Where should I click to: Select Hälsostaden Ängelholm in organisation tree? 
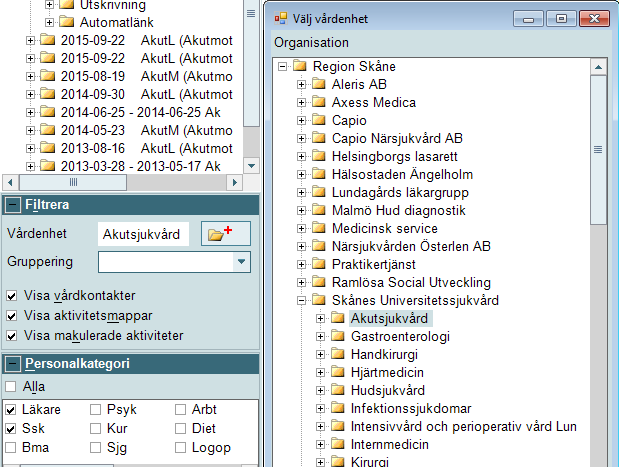pos(402,174)
